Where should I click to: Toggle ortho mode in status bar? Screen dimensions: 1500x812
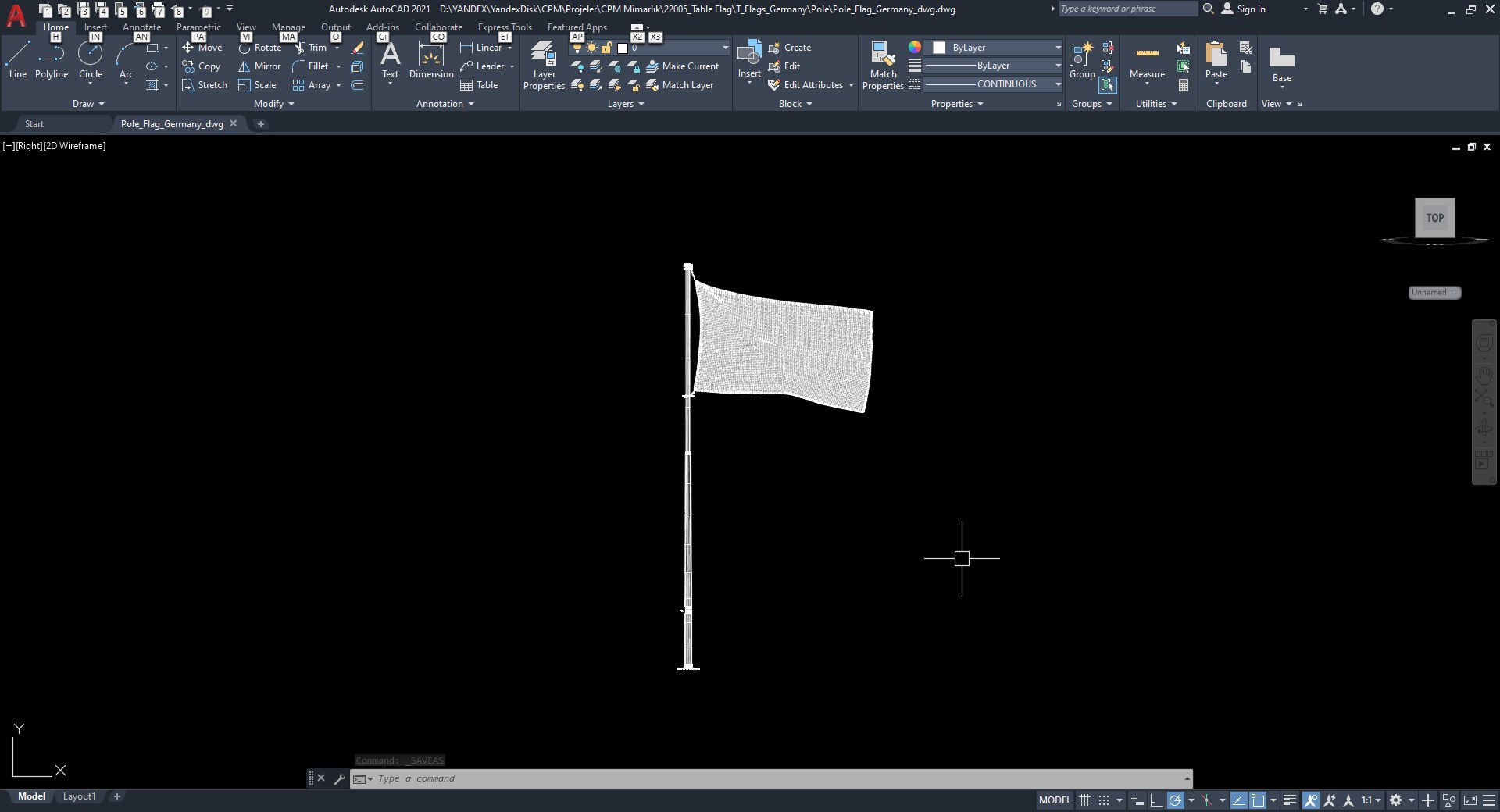click(1156, 800)
